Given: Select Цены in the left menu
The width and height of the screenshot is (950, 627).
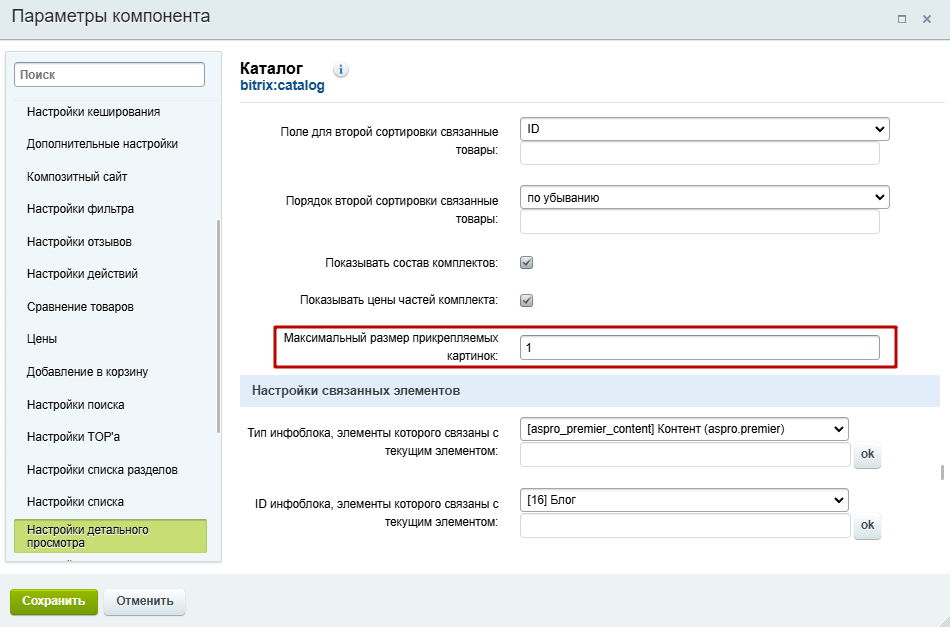Looking at the screenshot, I should 42,339.
